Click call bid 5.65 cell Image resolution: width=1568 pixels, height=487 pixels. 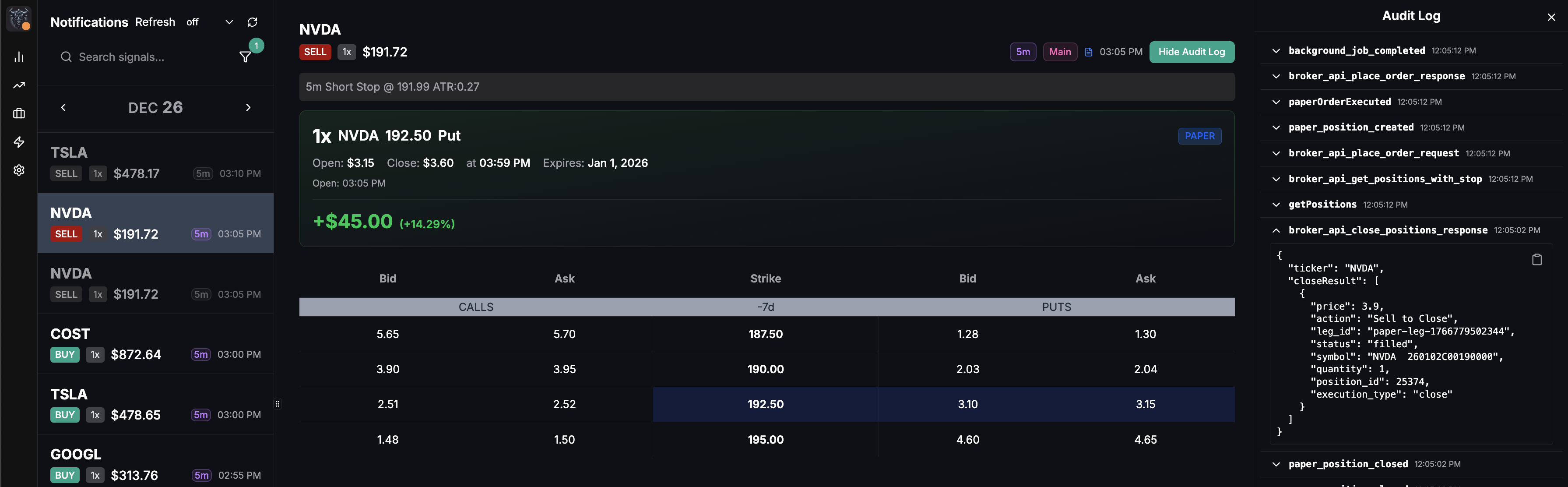point(388,334)
